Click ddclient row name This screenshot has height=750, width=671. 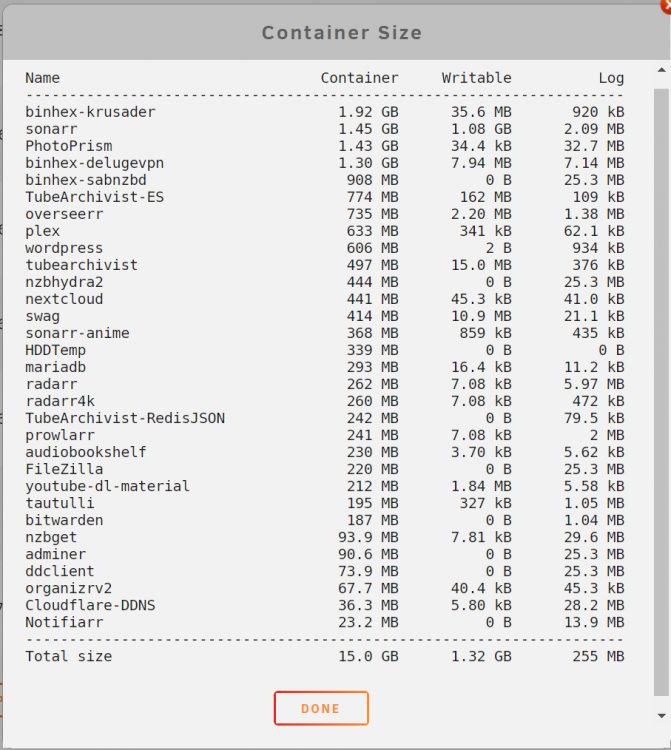(60, 572)
